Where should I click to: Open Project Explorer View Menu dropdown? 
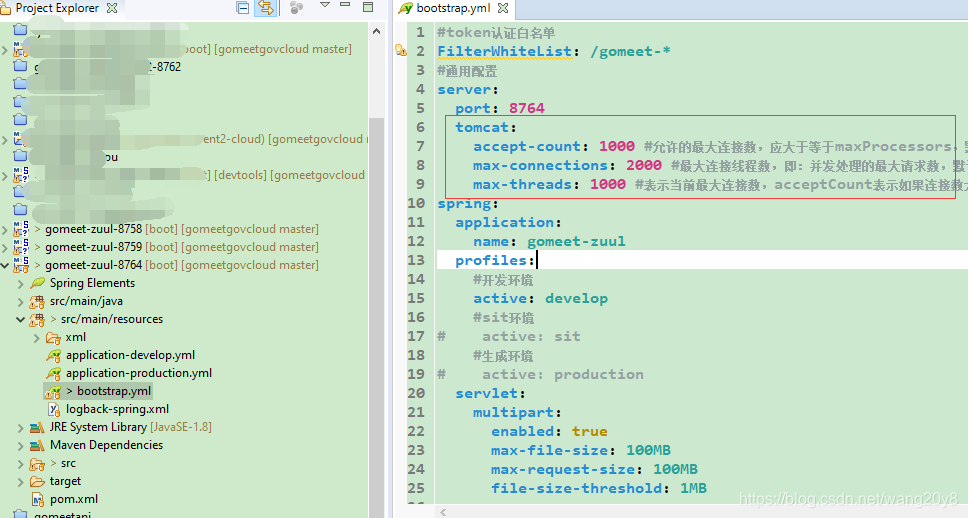(325, 6)
